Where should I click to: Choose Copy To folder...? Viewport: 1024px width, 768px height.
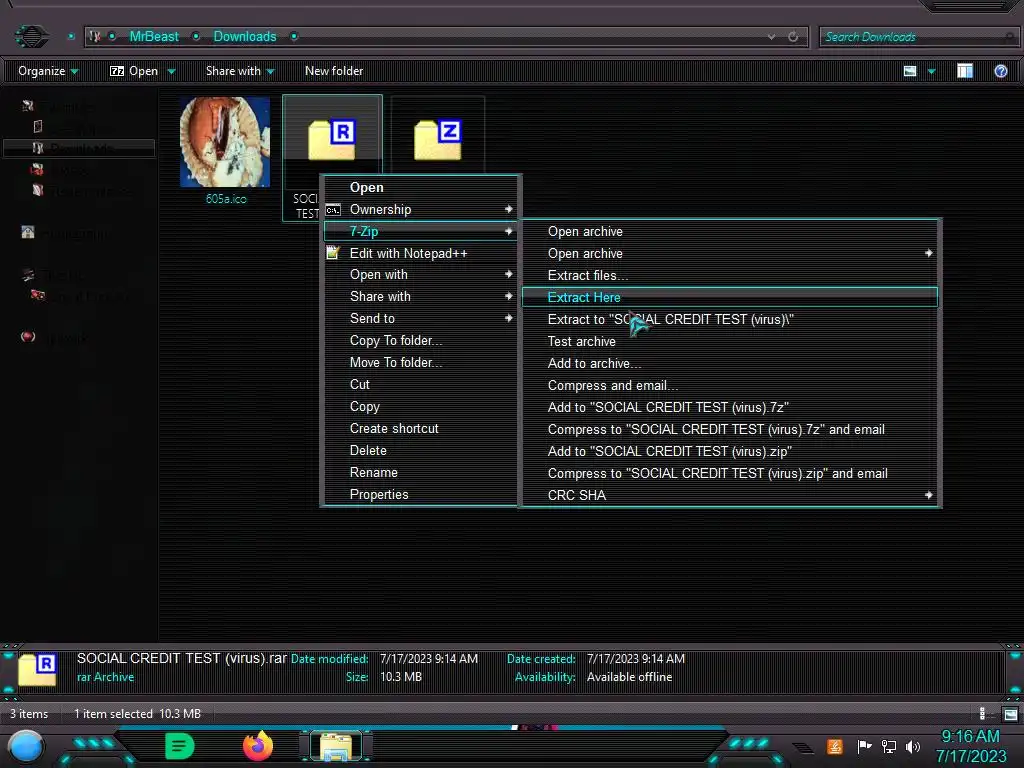point(421,341)
